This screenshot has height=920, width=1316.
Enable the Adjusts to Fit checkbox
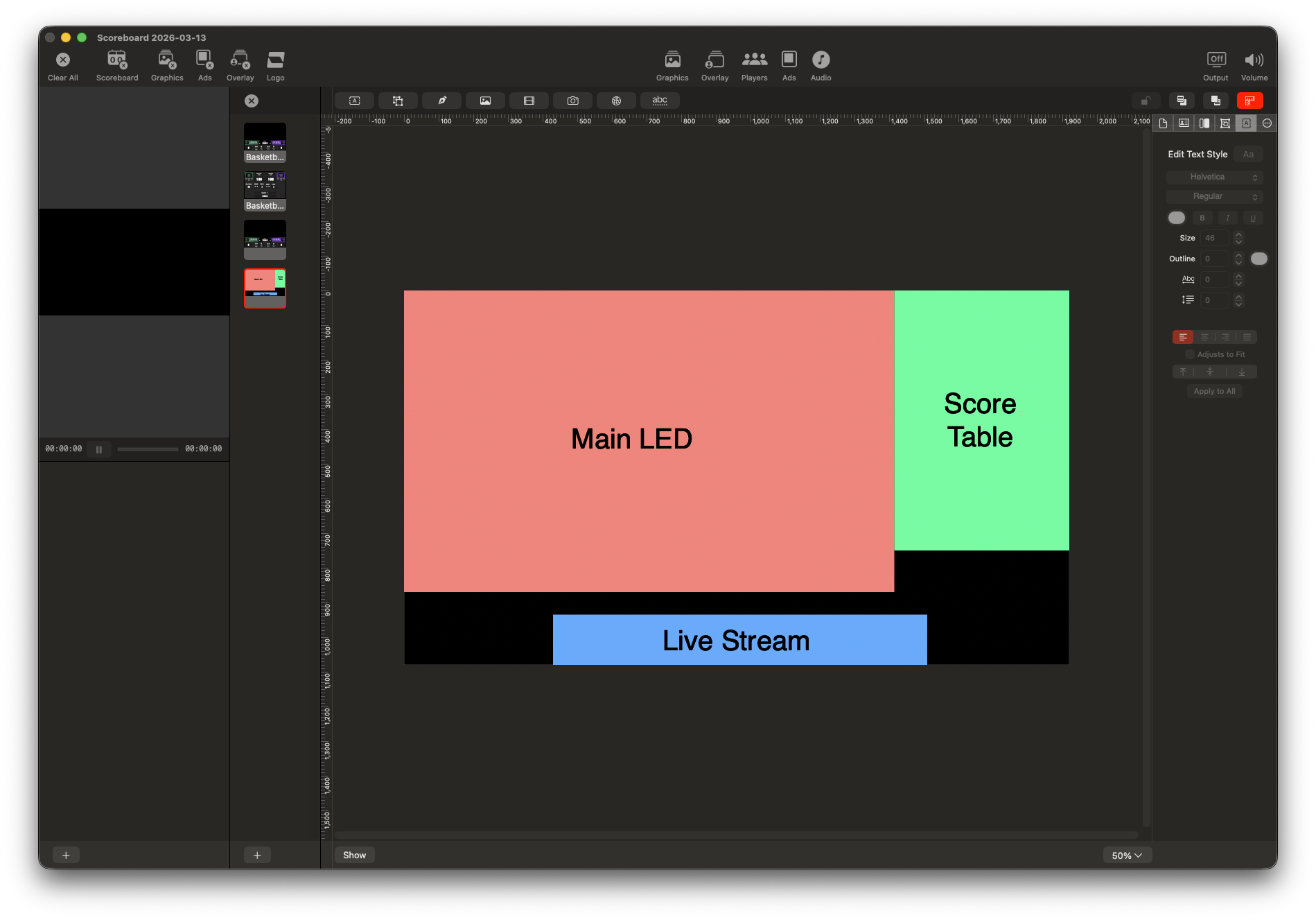coord(1189,354)
